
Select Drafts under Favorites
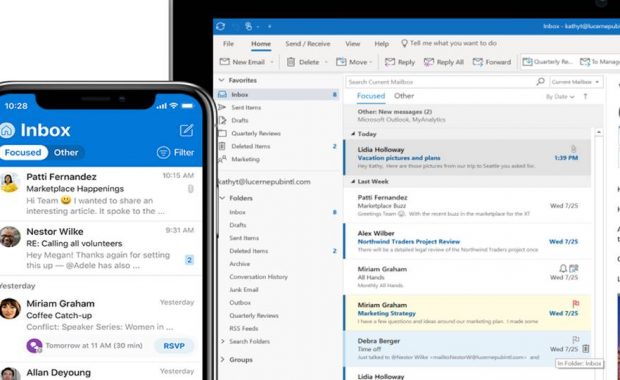[x=240, y=120]
